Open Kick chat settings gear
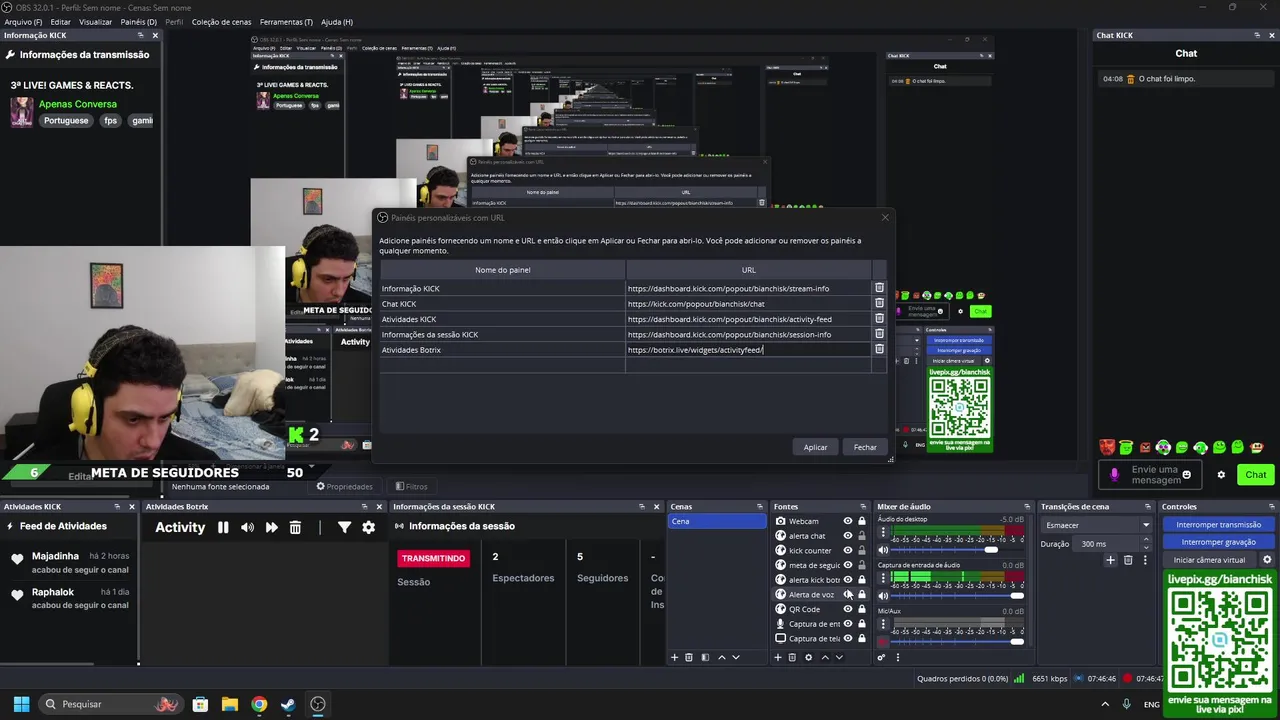Image resolution: width=1280 pixels, height=720 pixels. click(x=1221, y=475)
